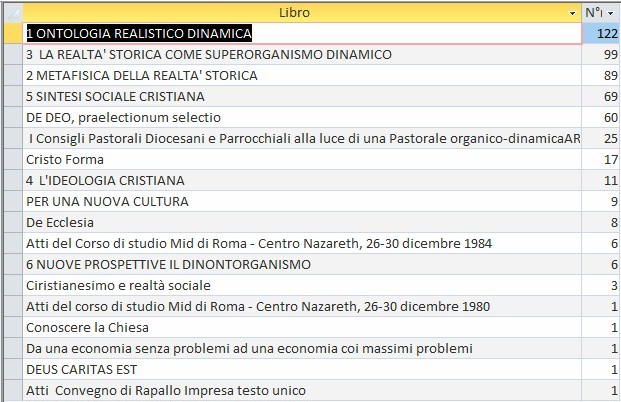Click the De Ecclesia cell
This screenshot has height=402, width=621.
(302, 222)
